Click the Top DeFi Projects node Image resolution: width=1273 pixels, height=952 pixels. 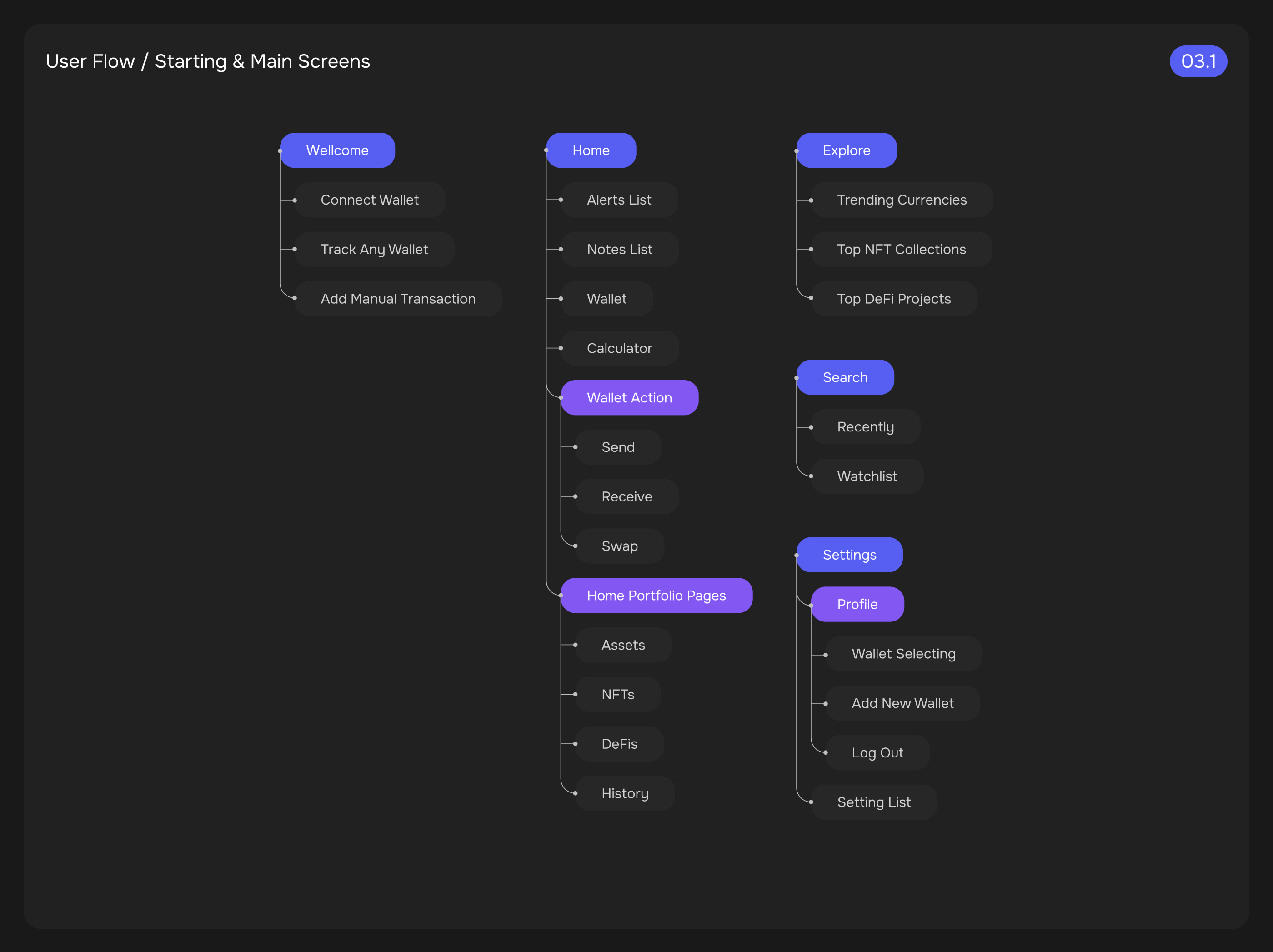click(x=893, y=299)
